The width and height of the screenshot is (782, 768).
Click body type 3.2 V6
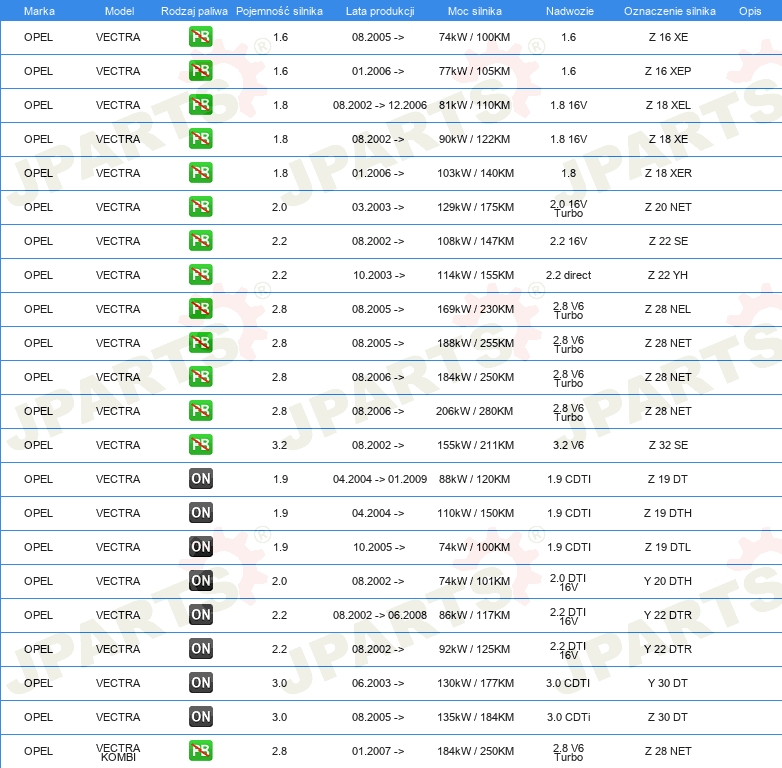point(569,445)
